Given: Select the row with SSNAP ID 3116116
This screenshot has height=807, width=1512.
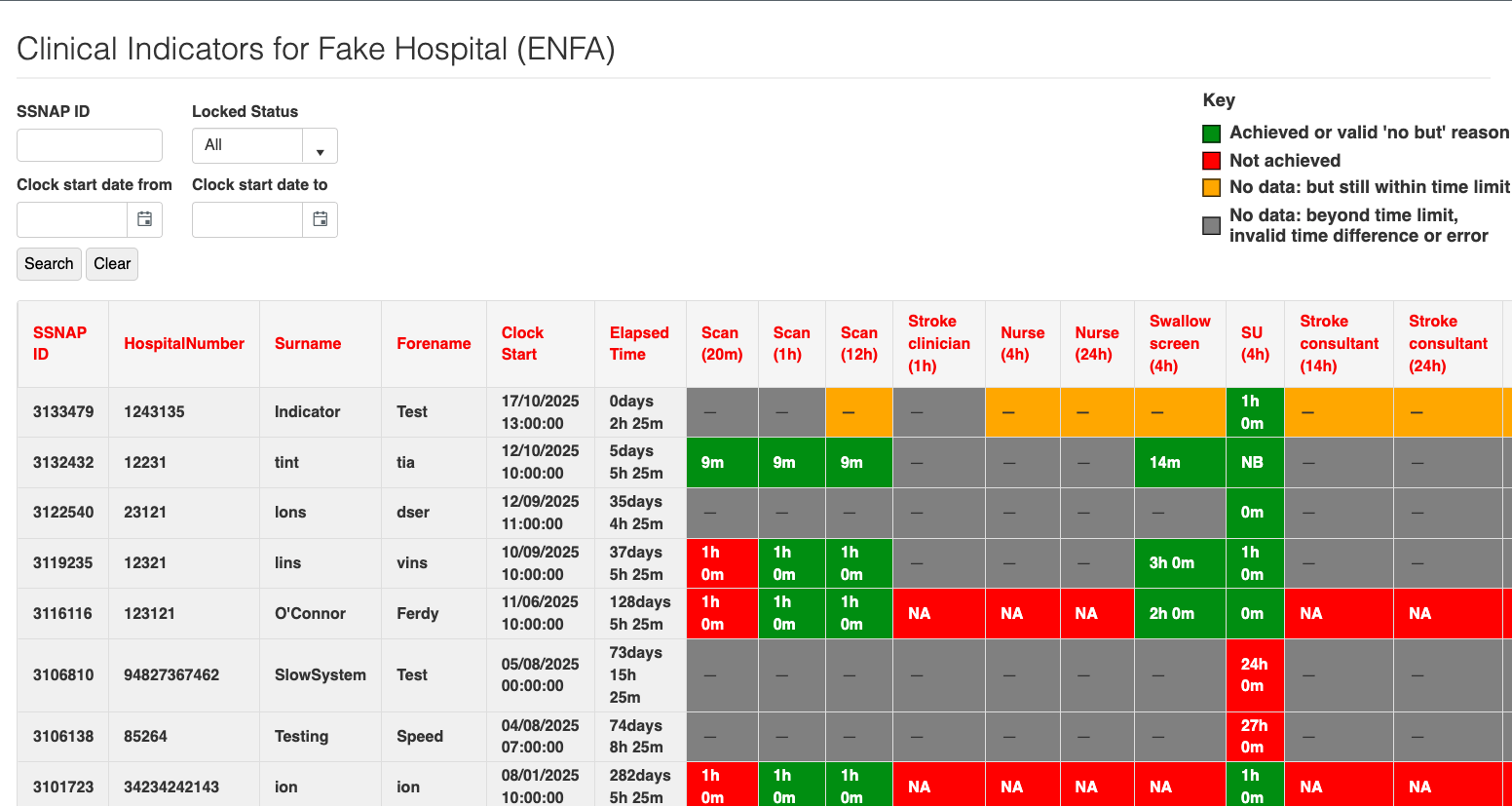Looking at the screenshot, I should click(63, 614).
